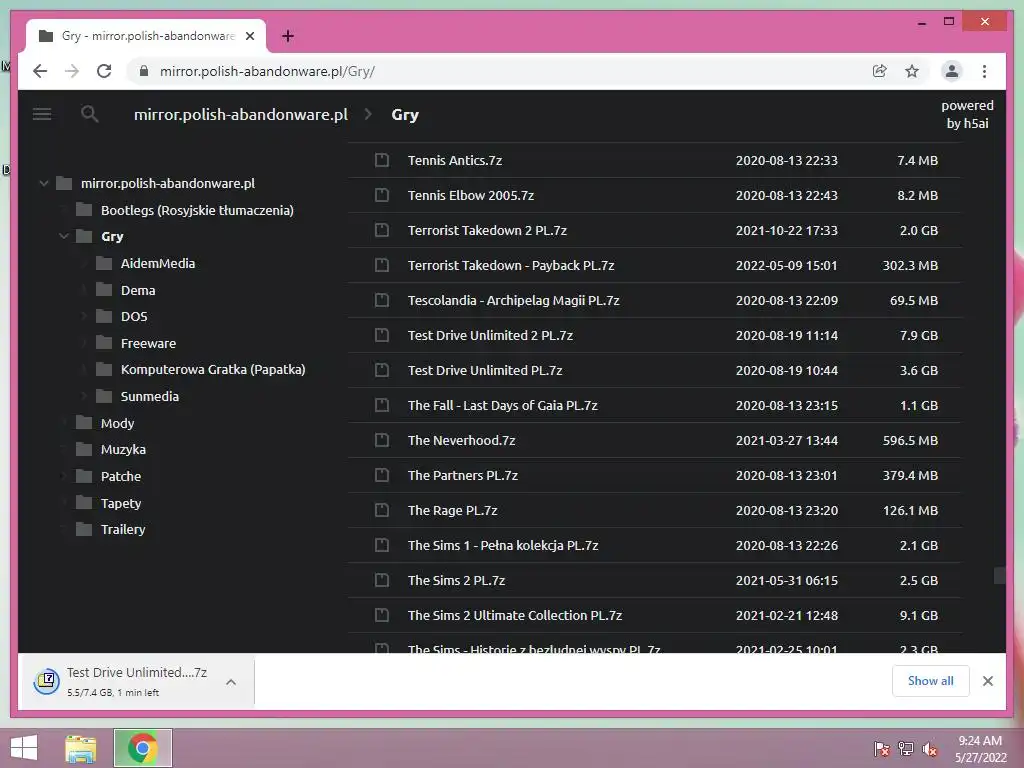
Task: Open the Chrome profile avatar
Action: click(952, 71)
